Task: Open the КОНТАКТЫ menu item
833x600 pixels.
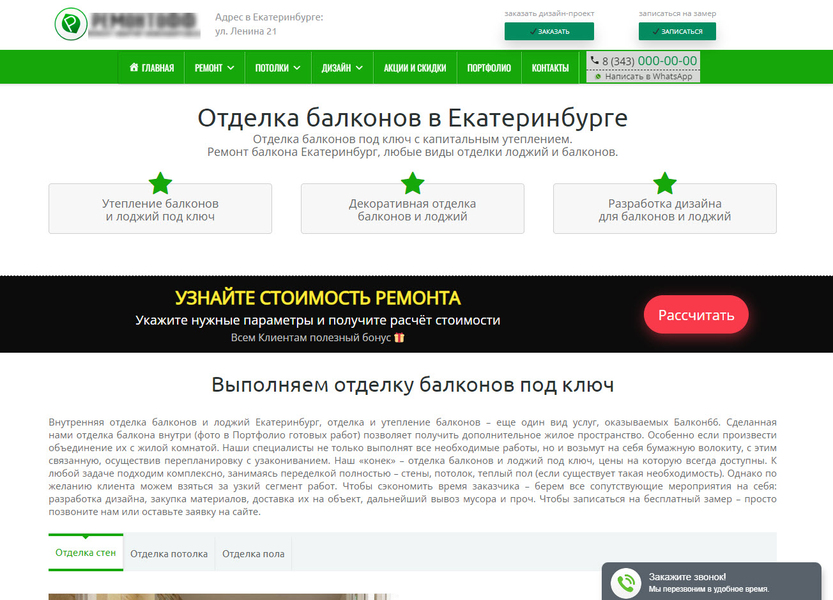Action: point(550,67)
